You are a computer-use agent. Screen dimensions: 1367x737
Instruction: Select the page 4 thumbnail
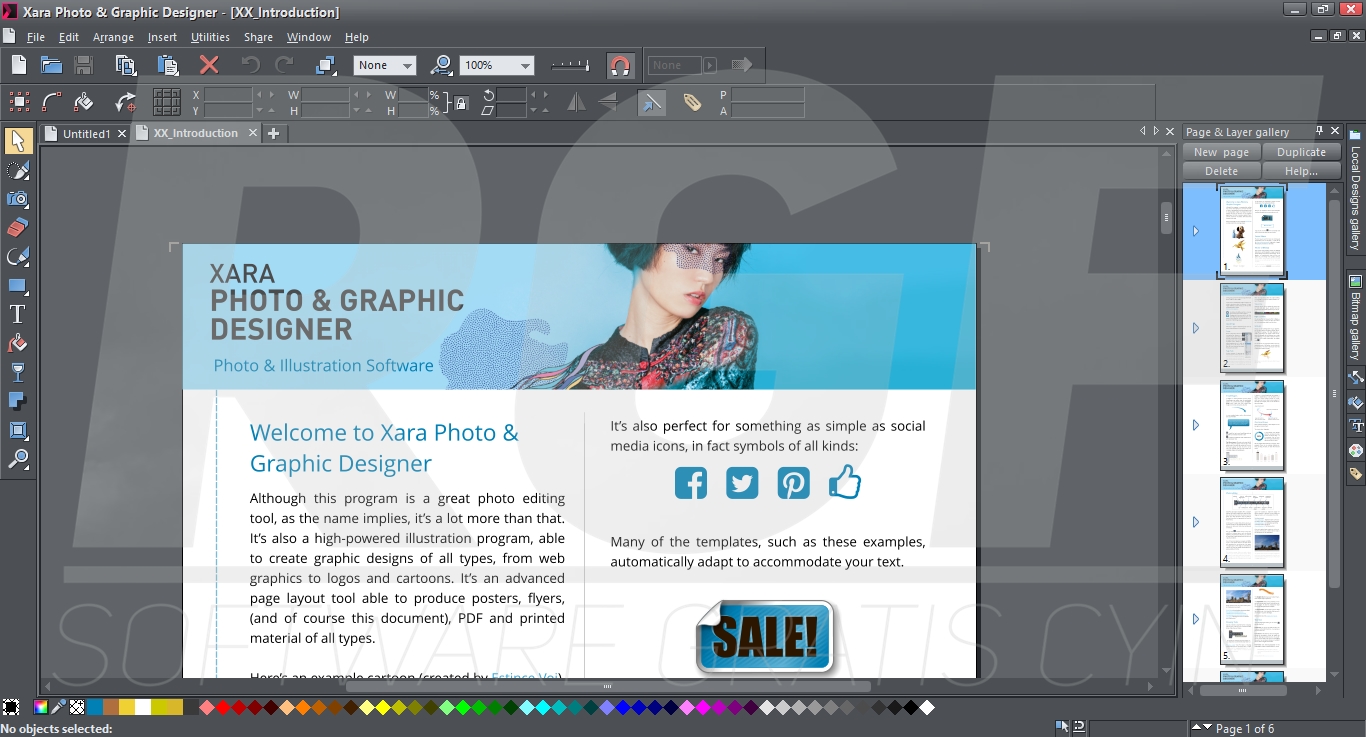pos(1252,521)
